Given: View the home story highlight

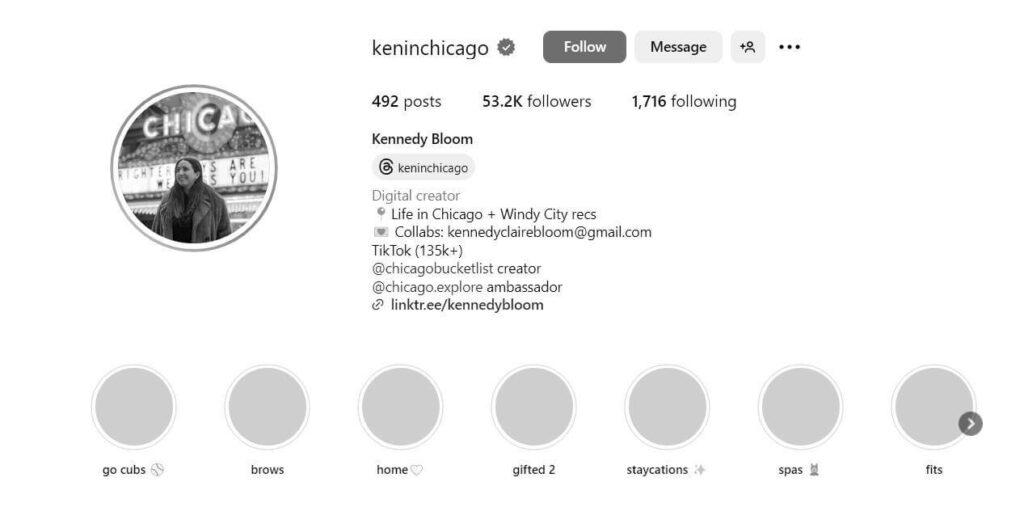Looking at the screenshot, I should [x=400, y=406].
